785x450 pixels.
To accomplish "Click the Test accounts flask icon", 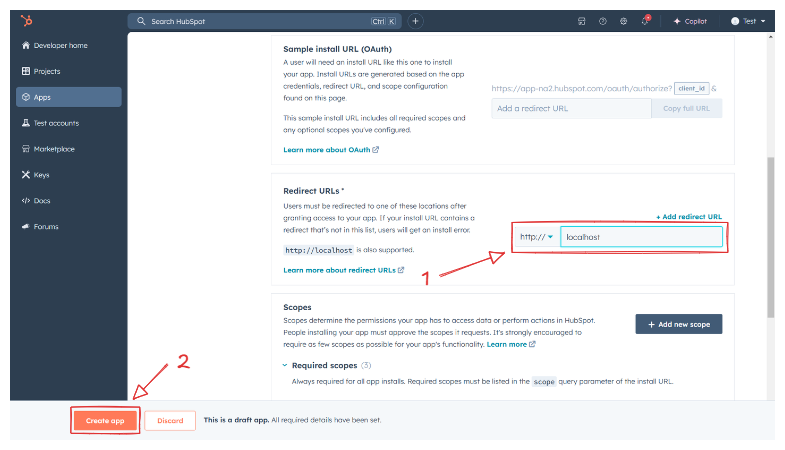I will (26, 123).
